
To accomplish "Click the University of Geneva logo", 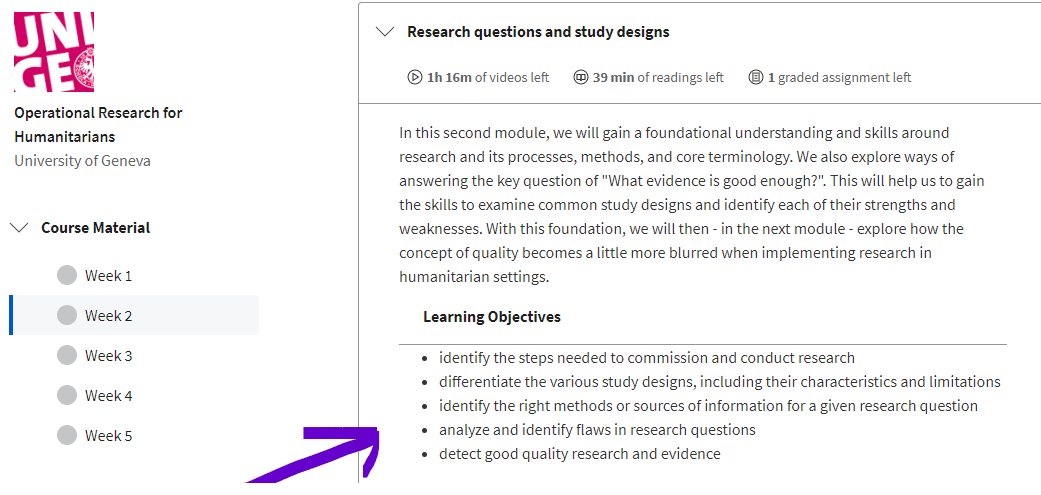I will pyautogui.click(x=54, y=52).
